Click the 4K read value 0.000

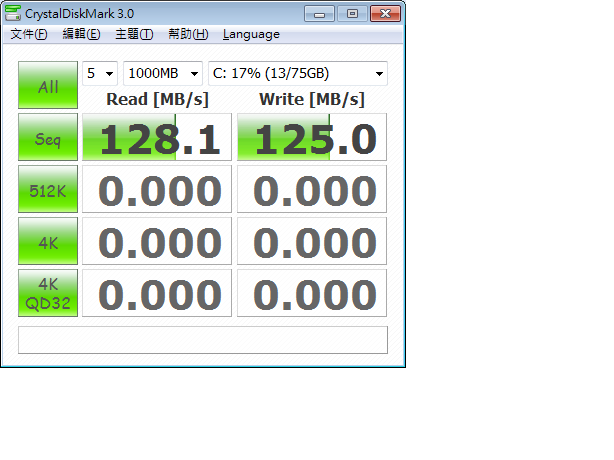[x=157, y=241]
